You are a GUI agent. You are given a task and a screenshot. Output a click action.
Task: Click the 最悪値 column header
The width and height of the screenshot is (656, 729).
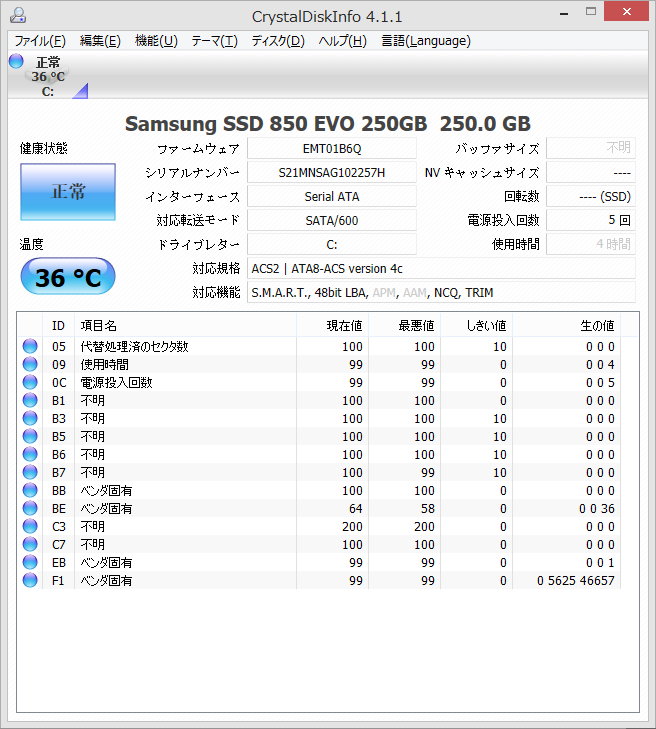pos(404,325)
